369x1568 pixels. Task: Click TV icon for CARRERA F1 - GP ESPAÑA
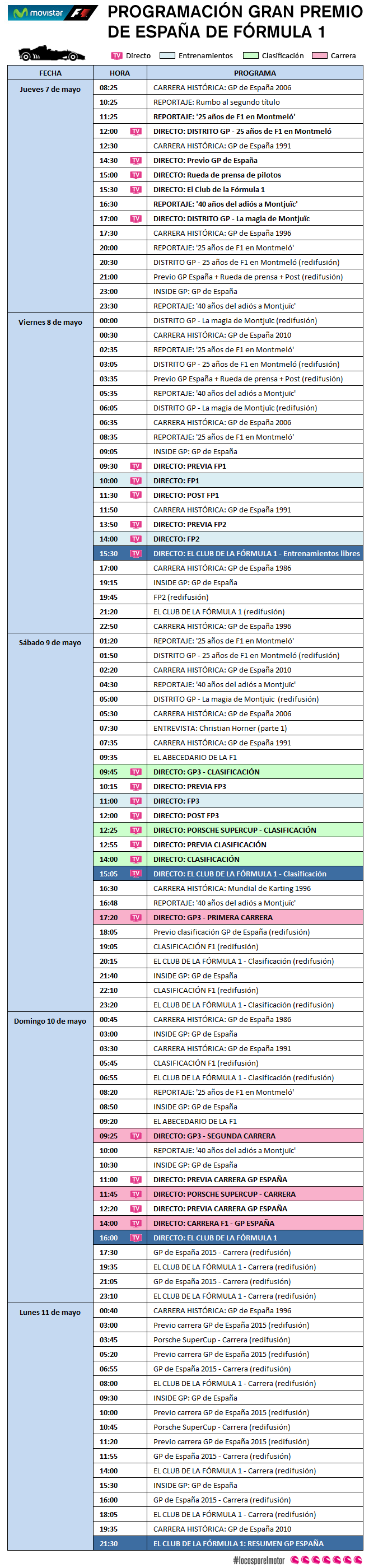pyautogui.click(x=136, y=1225)
